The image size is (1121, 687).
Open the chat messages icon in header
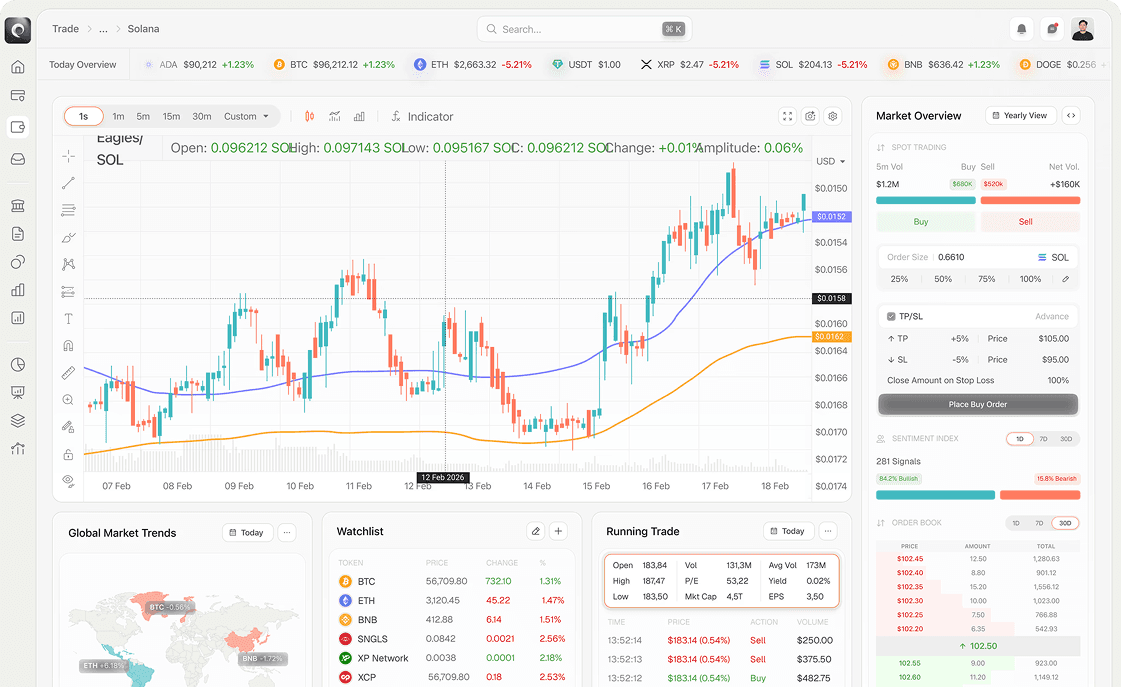[1052, 29]
